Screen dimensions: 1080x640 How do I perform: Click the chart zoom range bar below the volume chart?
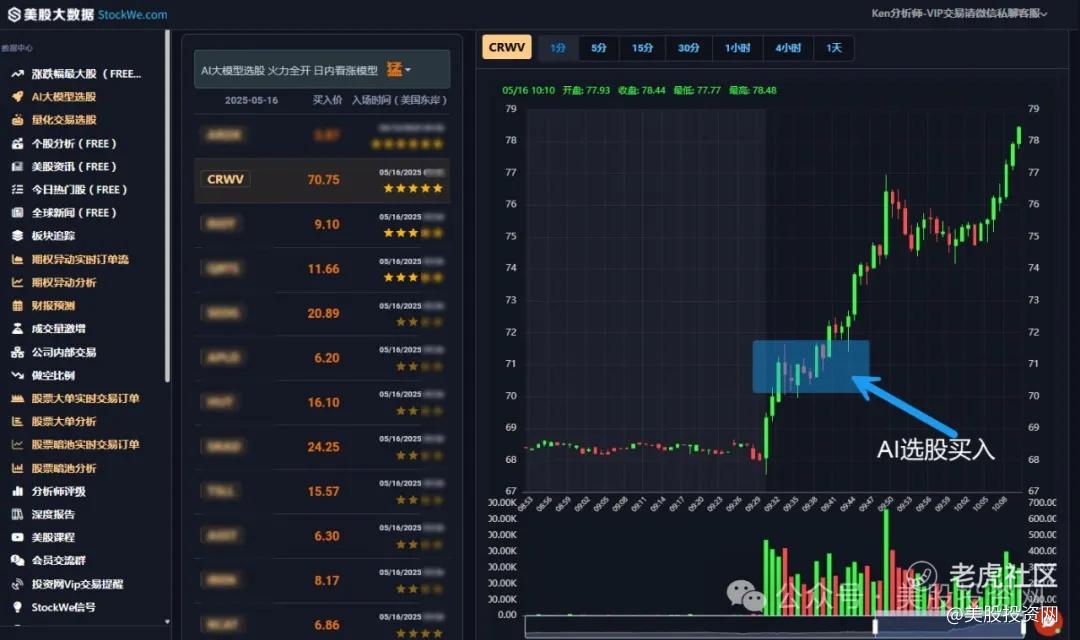point(775,626)
